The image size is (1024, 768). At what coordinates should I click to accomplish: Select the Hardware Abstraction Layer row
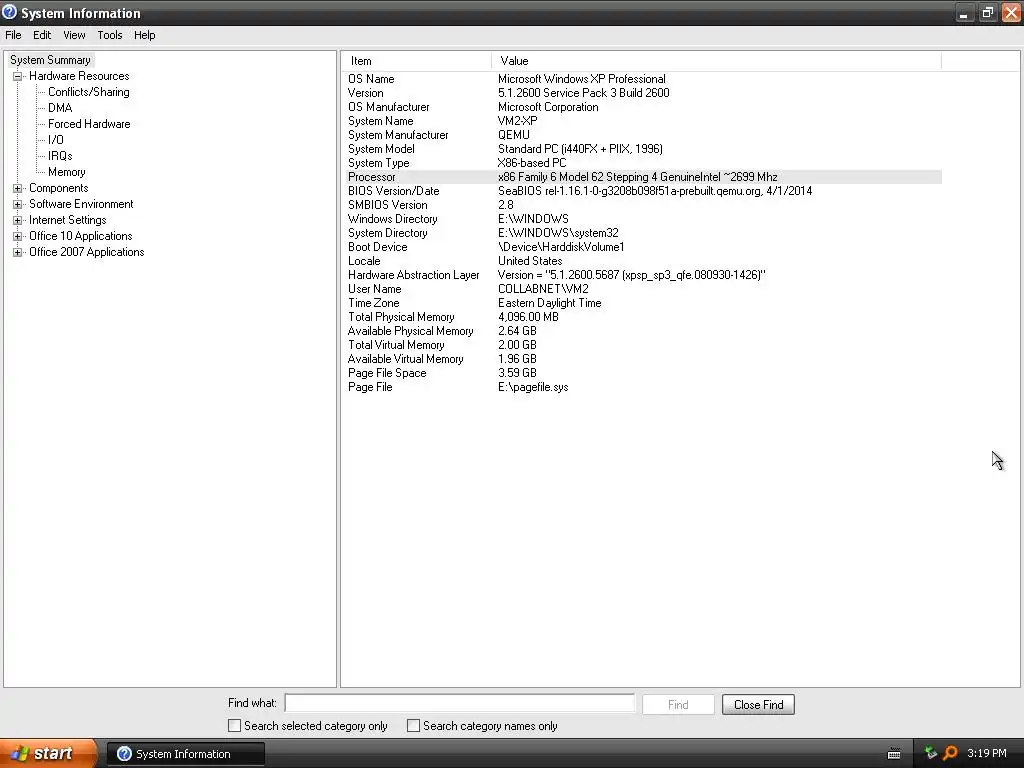pos(643,276)
